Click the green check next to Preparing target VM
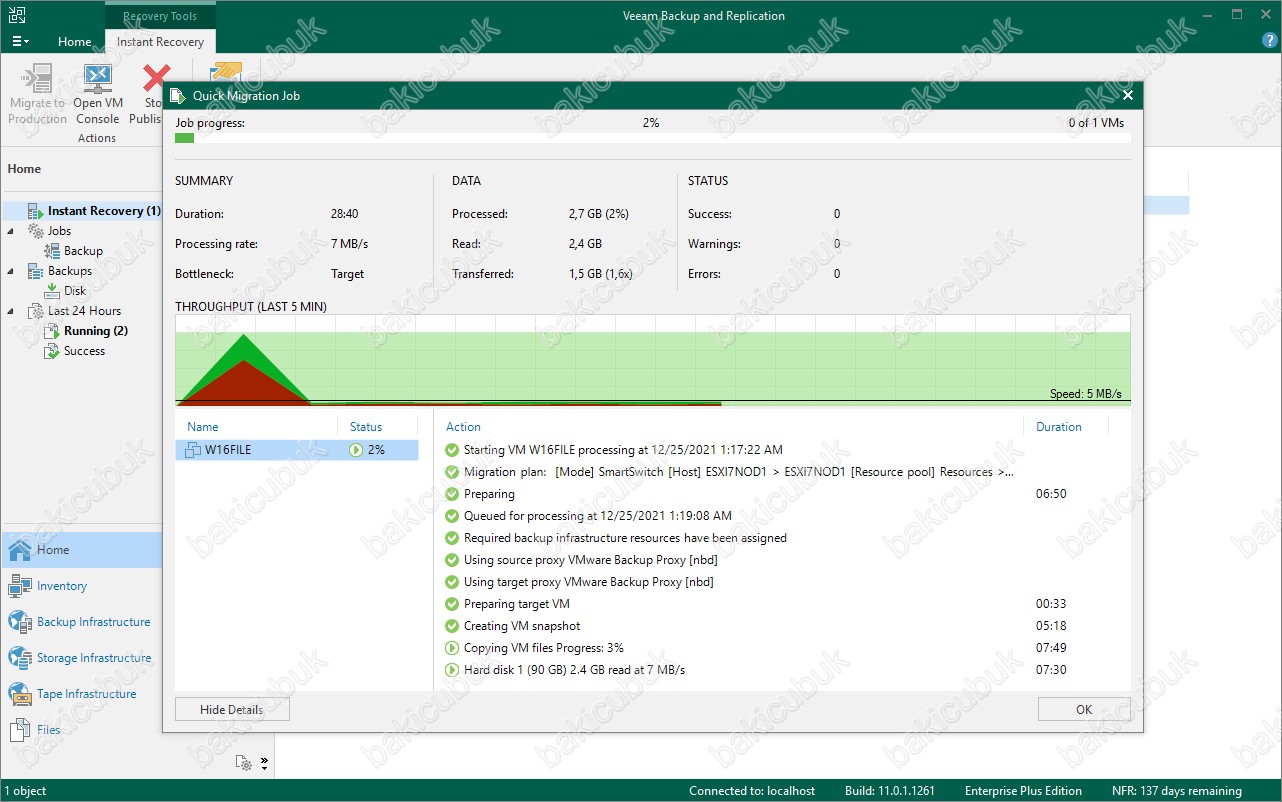1282x802 pixels. click(452, 604)
